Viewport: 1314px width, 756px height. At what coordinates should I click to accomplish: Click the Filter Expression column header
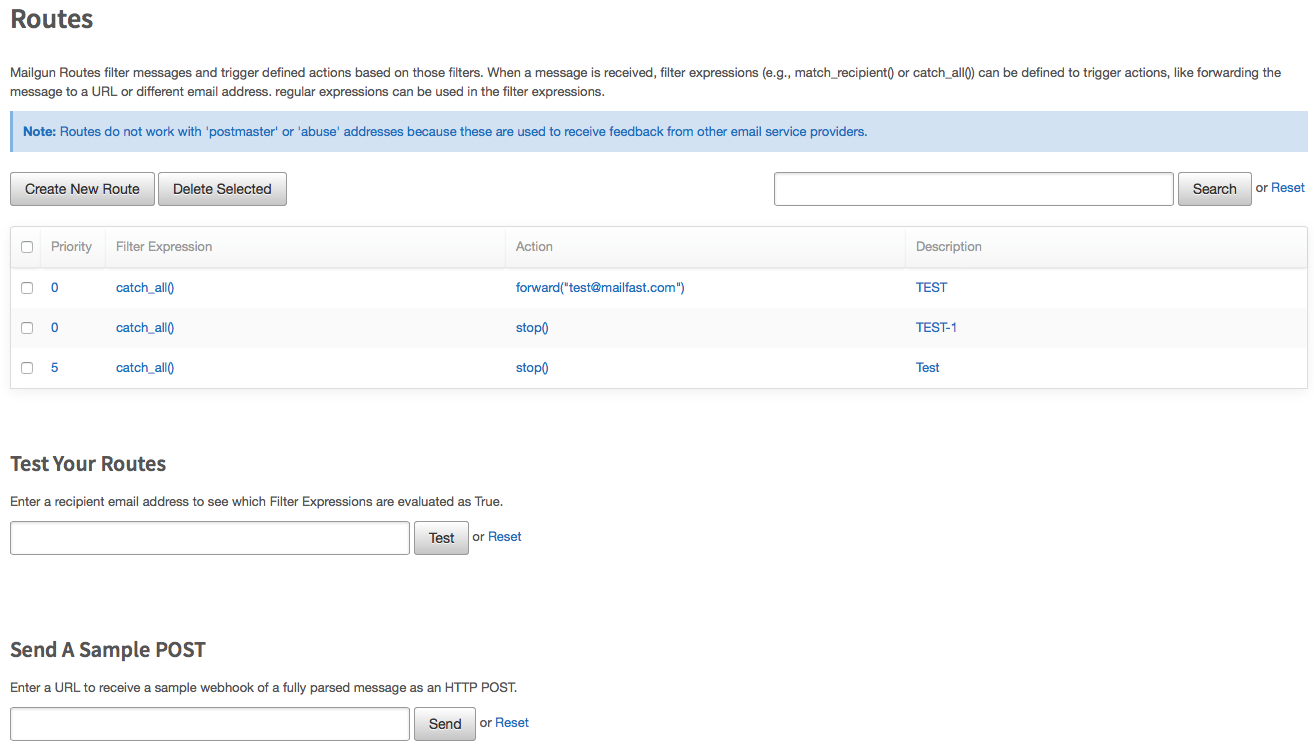tap(164, 247)
